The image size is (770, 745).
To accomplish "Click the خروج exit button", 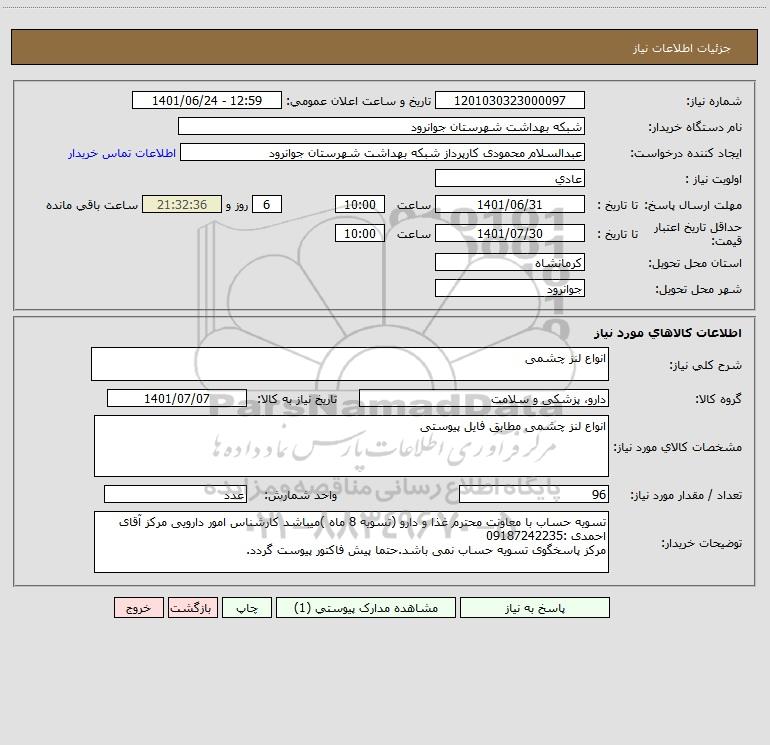I will click(138, 607).
